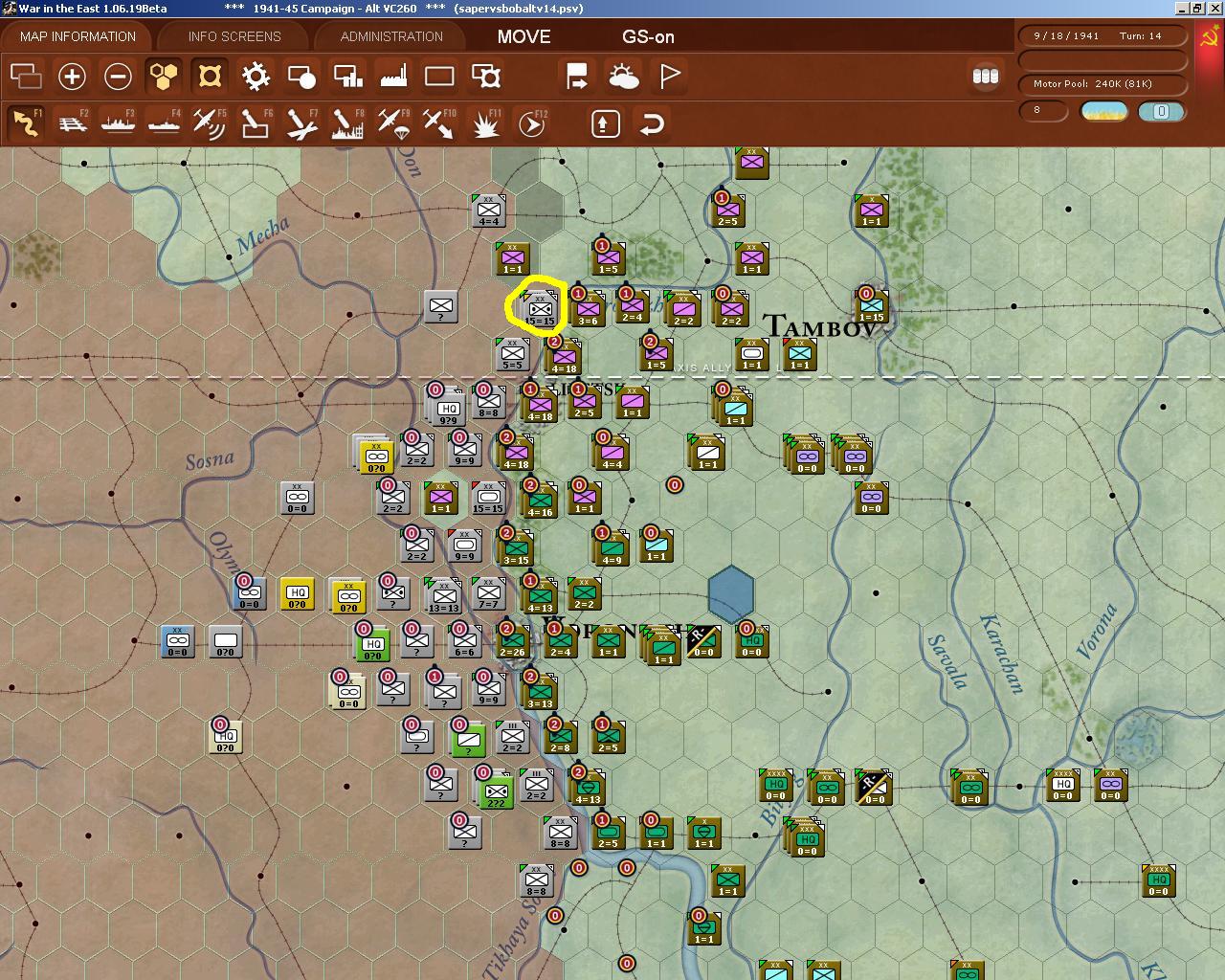Toggle the highlighted enemy hexes button
Viewport: 1225px width, 980px height.
click(x=210, y=76)
